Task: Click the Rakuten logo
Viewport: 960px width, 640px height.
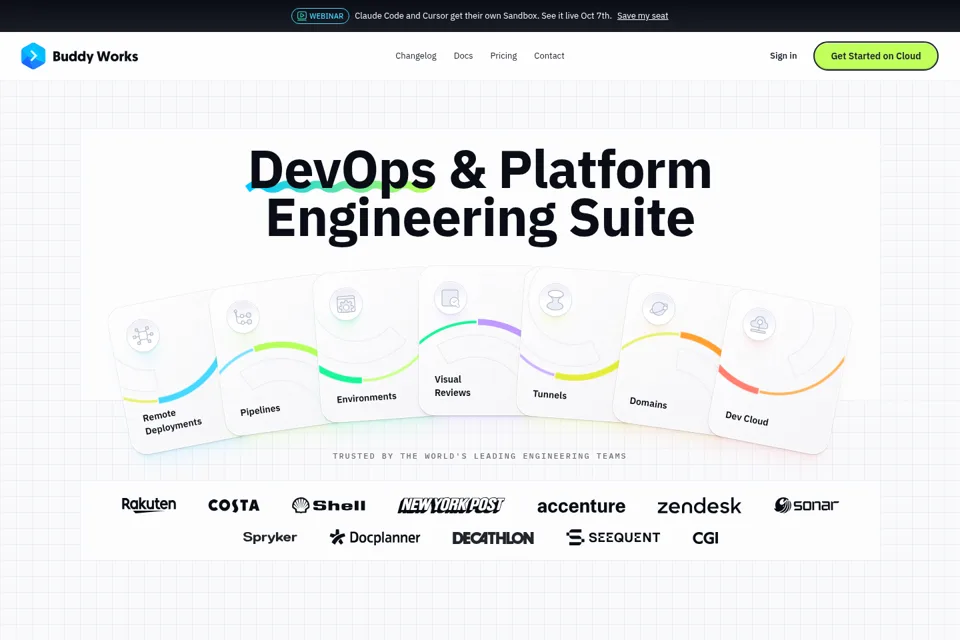Action: tap(149, 505)
